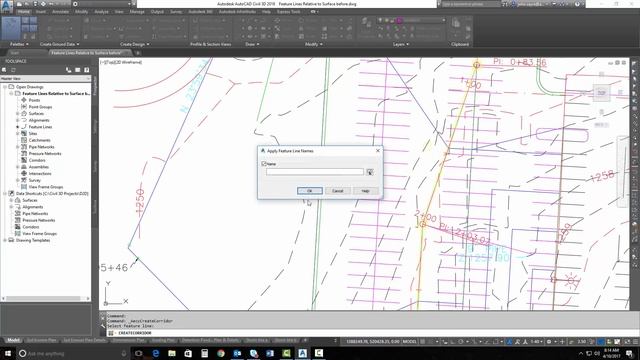This screenshot has height=360, width=640.
Task: Expand the Sites node
Action: [18, 133]
